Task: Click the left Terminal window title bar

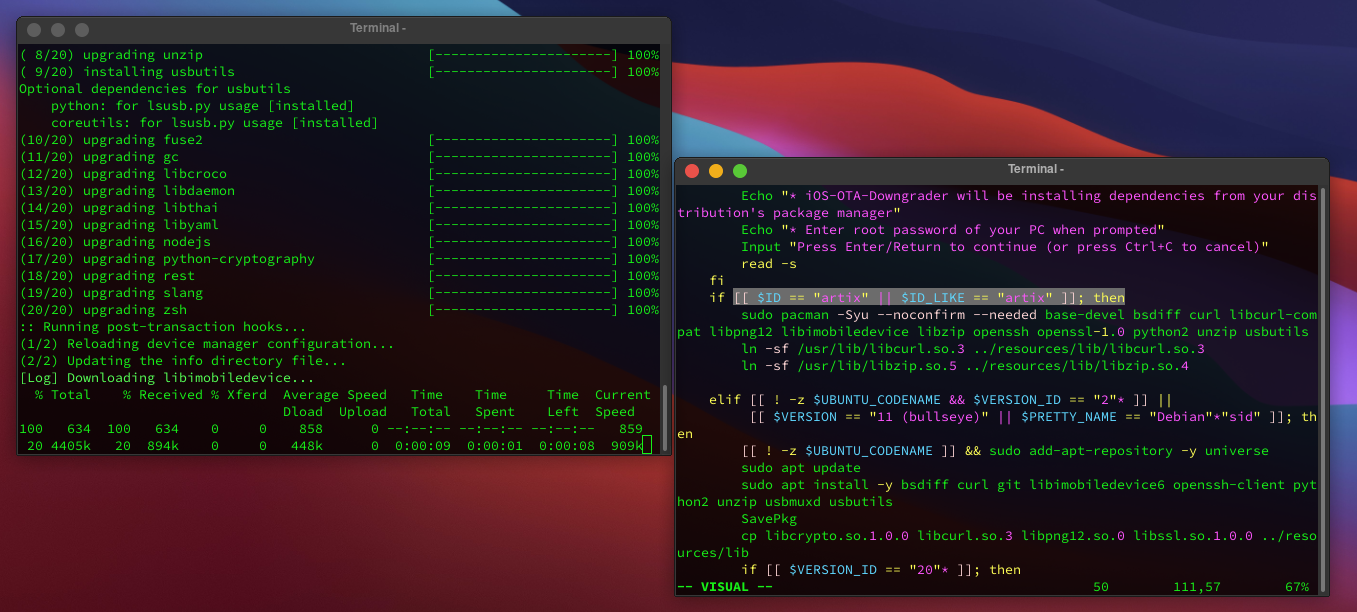Action: pos(377,27)
